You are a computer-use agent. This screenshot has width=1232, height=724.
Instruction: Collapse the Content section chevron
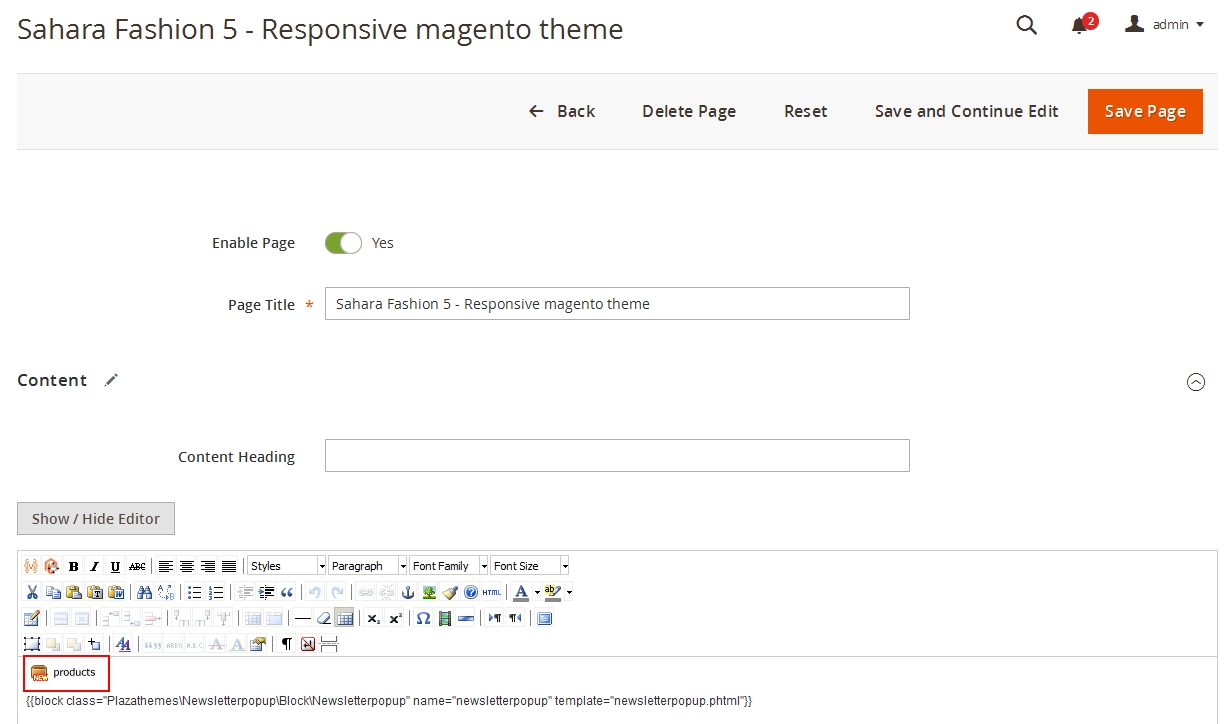click(1195, 382)
